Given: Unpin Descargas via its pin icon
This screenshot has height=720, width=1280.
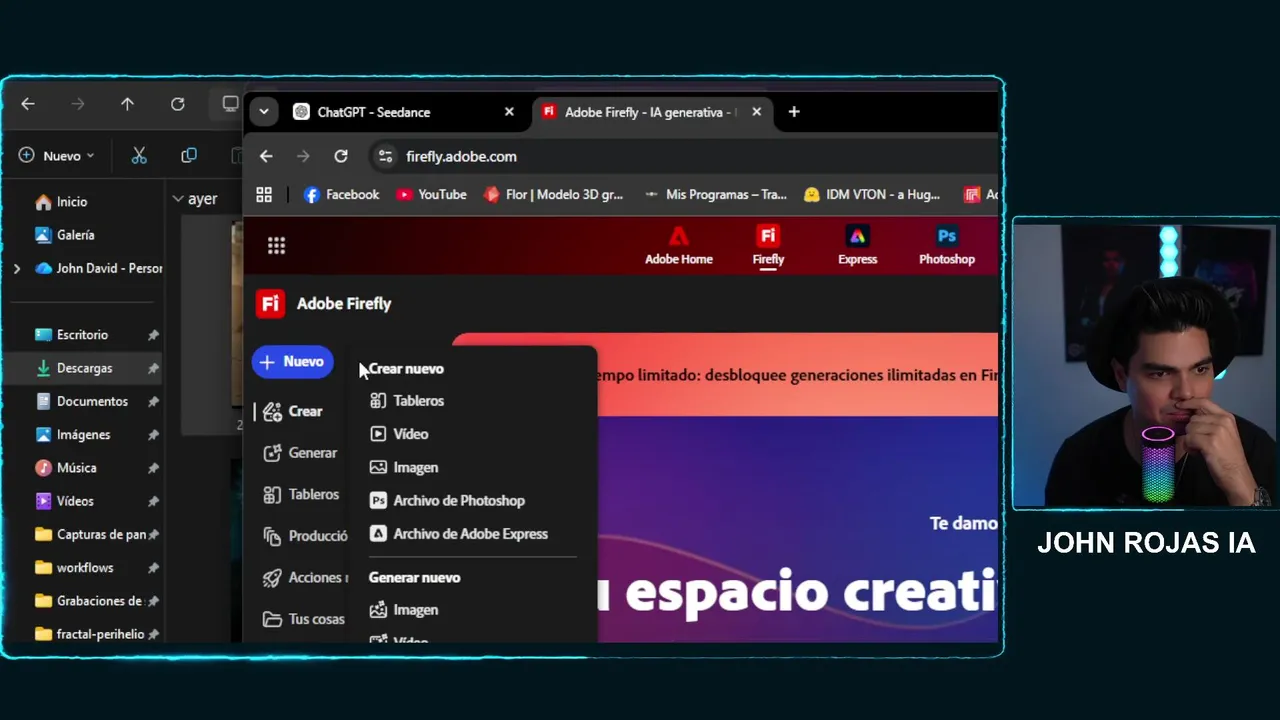Looking at the screenshot, I should [x=153, y=369].
